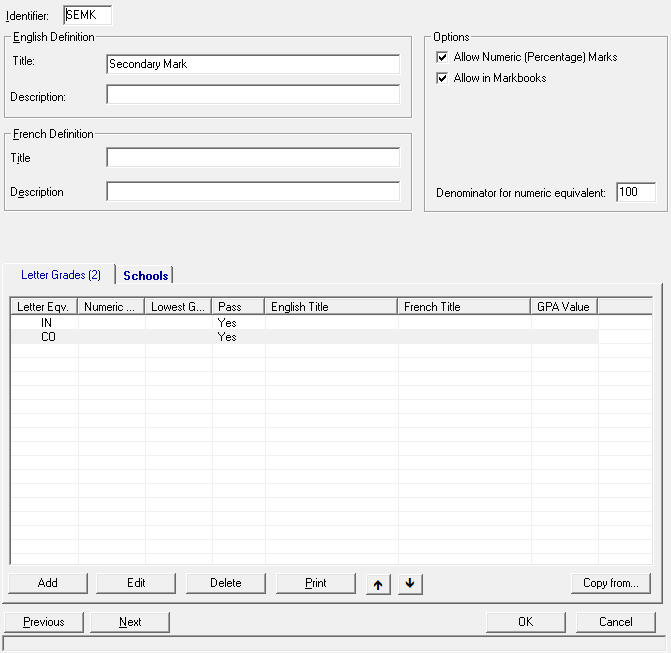Click the French Description input field
671x653 pixels.
click(x=252, y=192)
